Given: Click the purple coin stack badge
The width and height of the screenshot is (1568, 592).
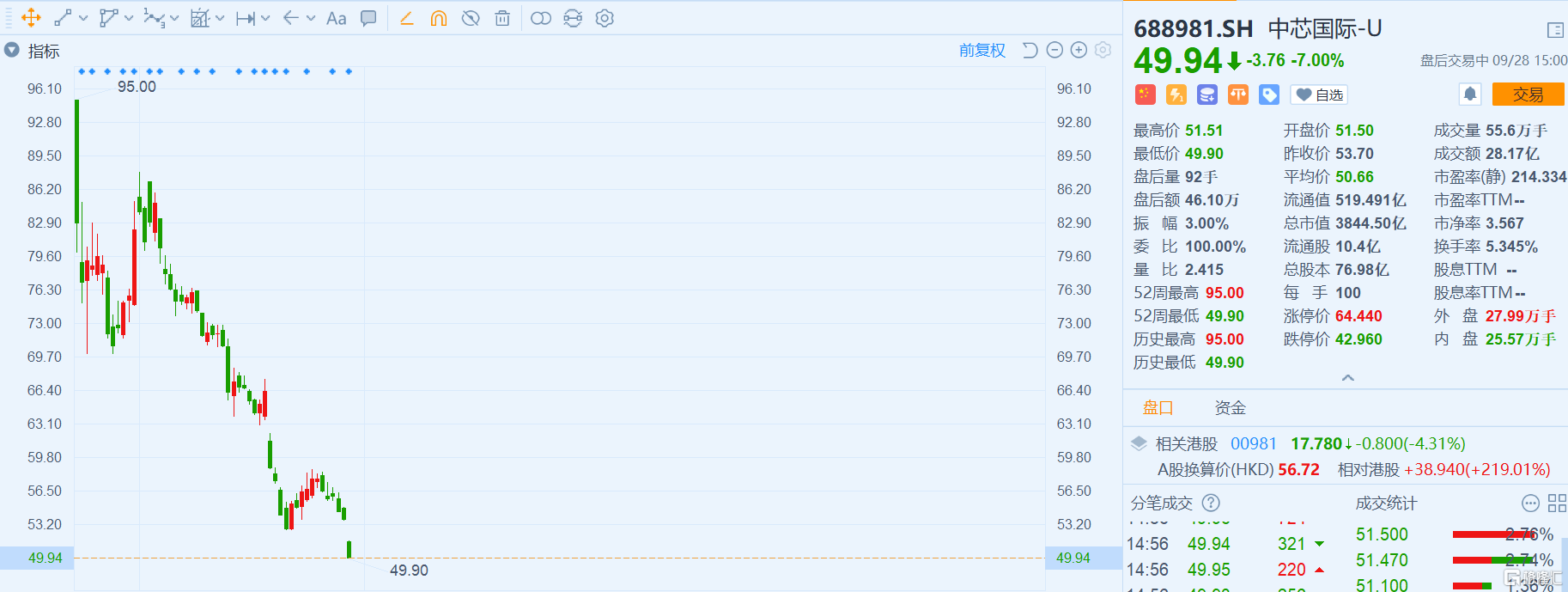Looking at the screenshot, I should point(1207,95).
